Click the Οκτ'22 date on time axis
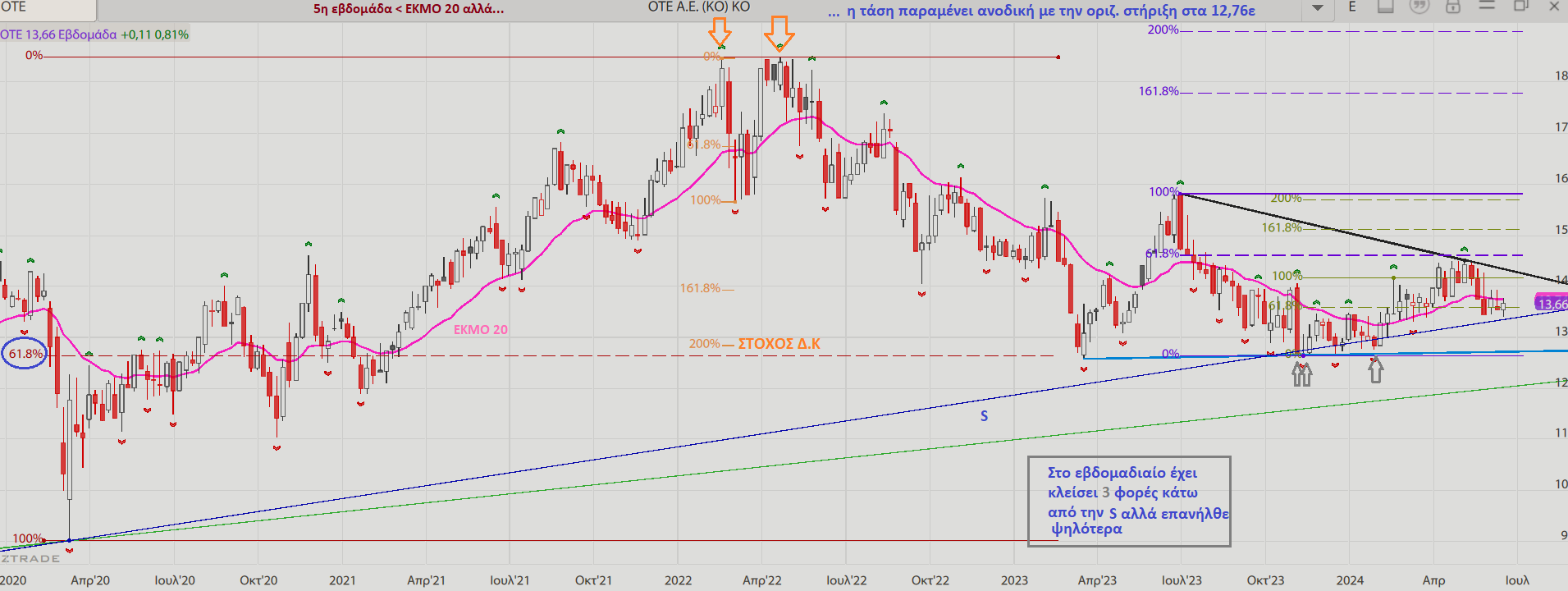The width and height of the screenshot is (1568, 591). tap(930, 580)
